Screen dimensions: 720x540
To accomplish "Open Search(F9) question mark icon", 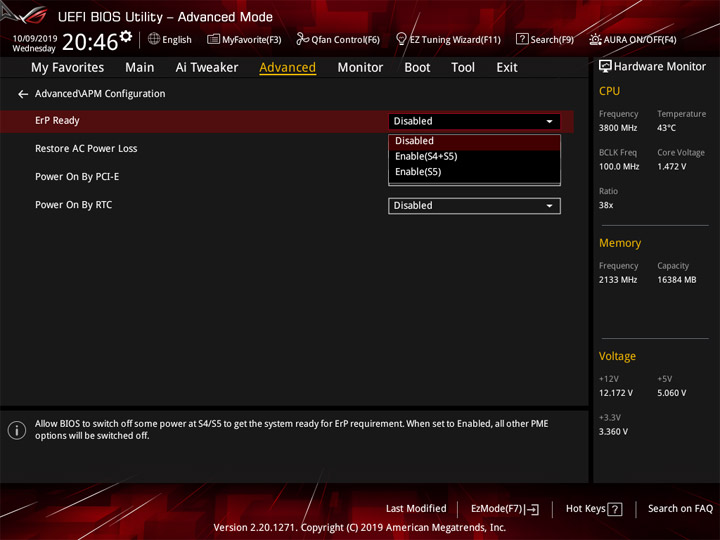I will [x=522, y=39].
